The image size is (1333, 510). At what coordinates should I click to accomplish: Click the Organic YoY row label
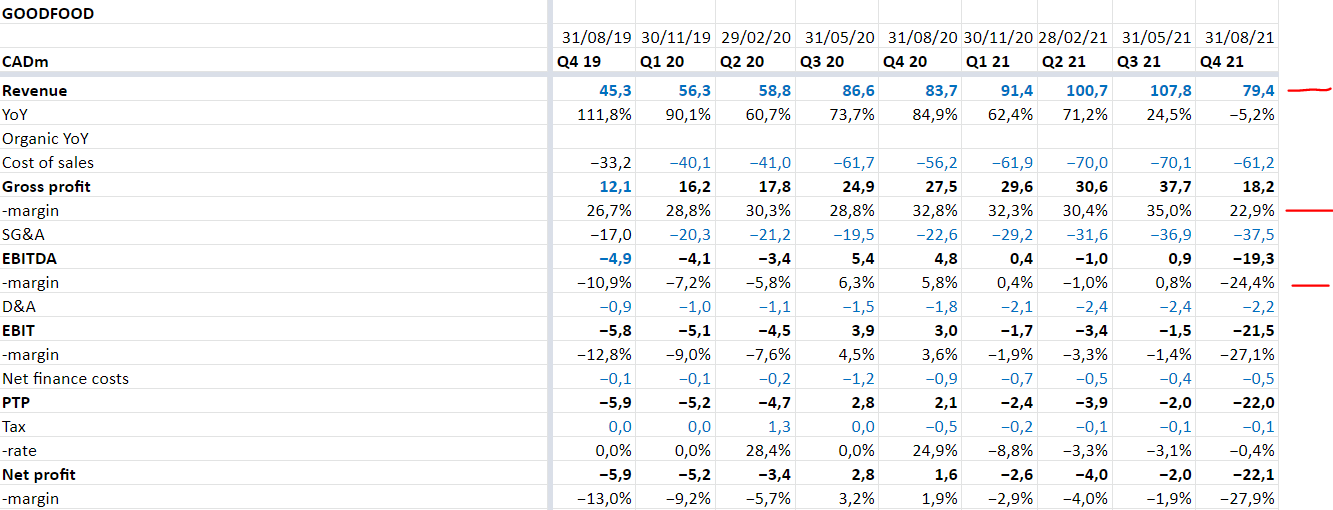(45, 139)
